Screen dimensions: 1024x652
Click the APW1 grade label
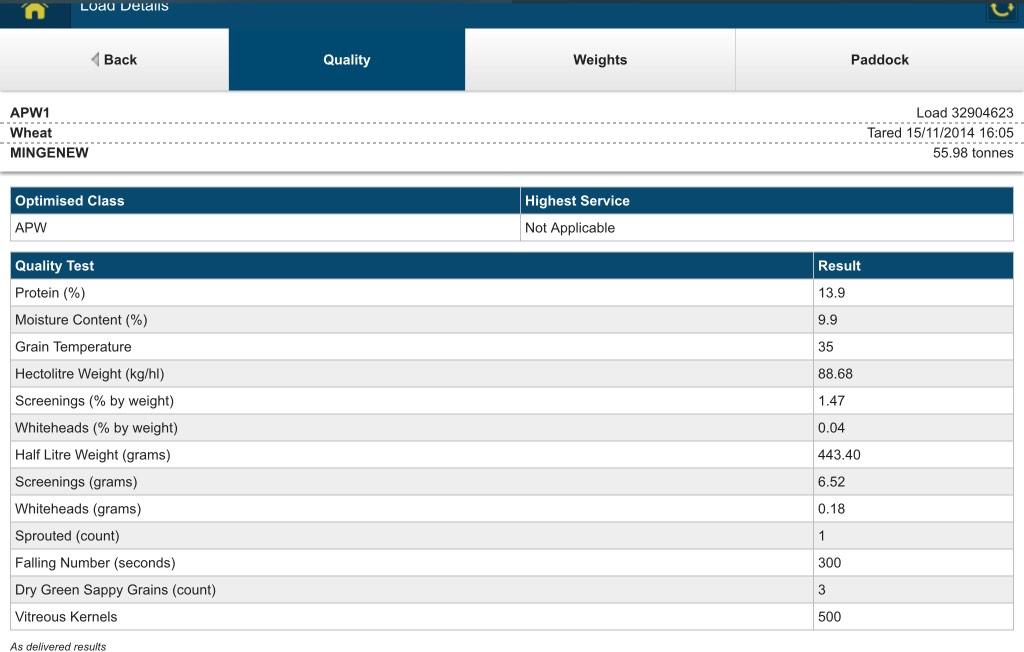tap(30, 112)
